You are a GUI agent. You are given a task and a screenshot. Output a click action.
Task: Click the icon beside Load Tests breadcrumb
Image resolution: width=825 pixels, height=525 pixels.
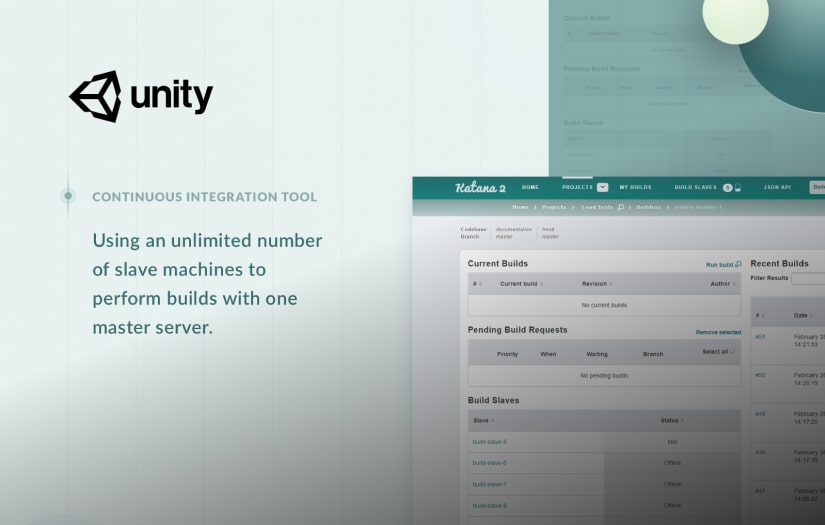[620, 207]
